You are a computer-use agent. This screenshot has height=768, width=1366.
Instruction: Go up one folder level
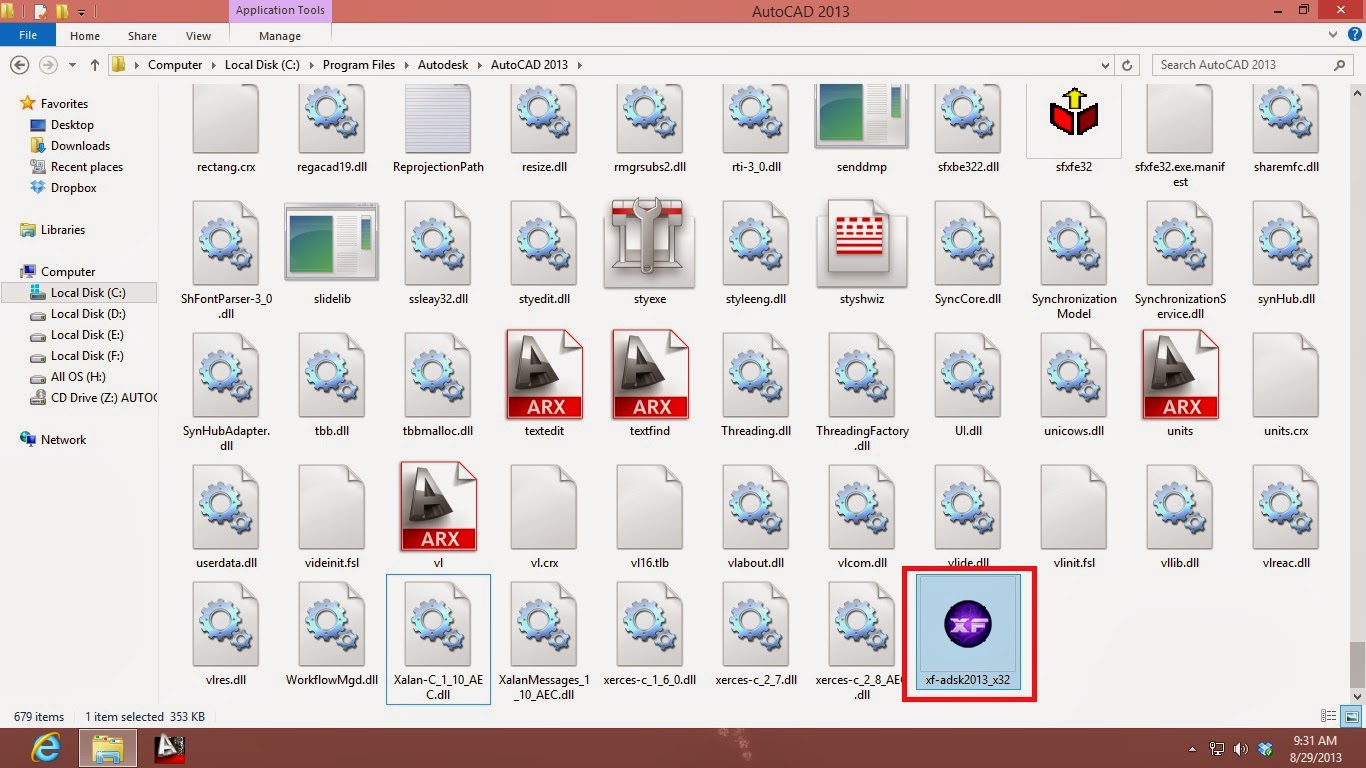pyautogui.click(x=95, y=65)
